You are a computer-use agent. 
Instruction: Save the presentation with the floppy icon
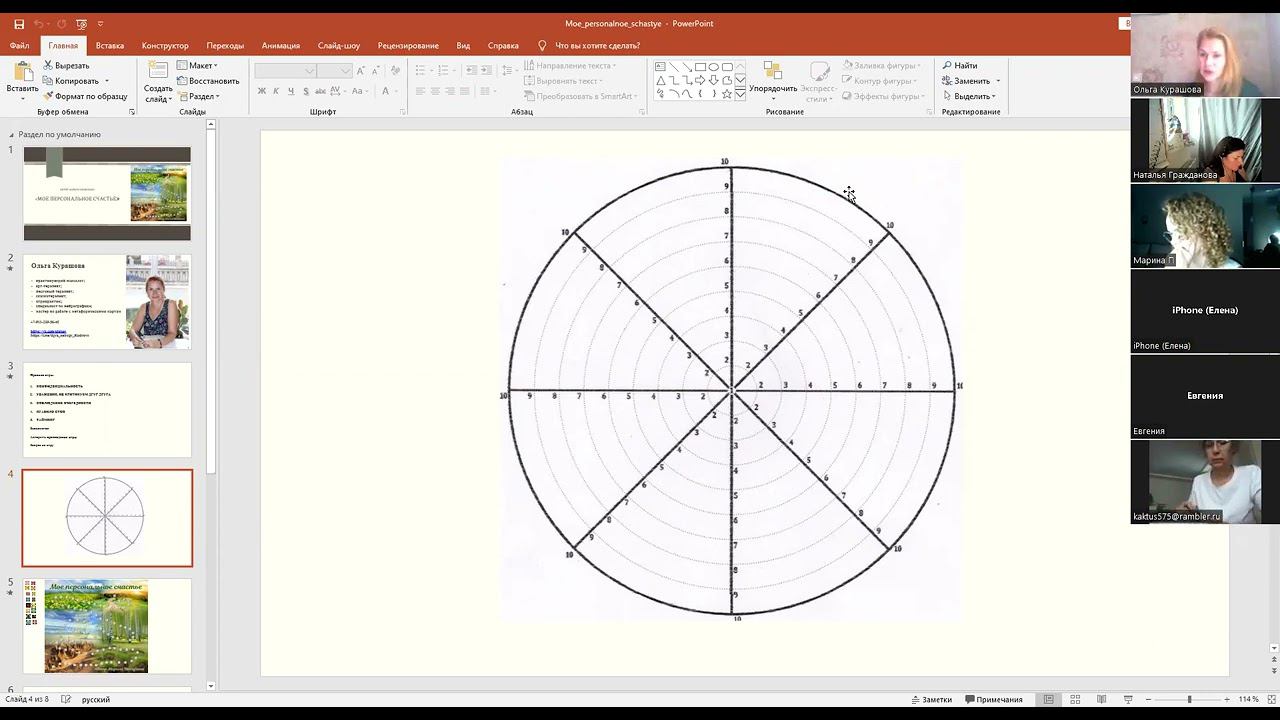pyautogui.click(x=19, y=24)
